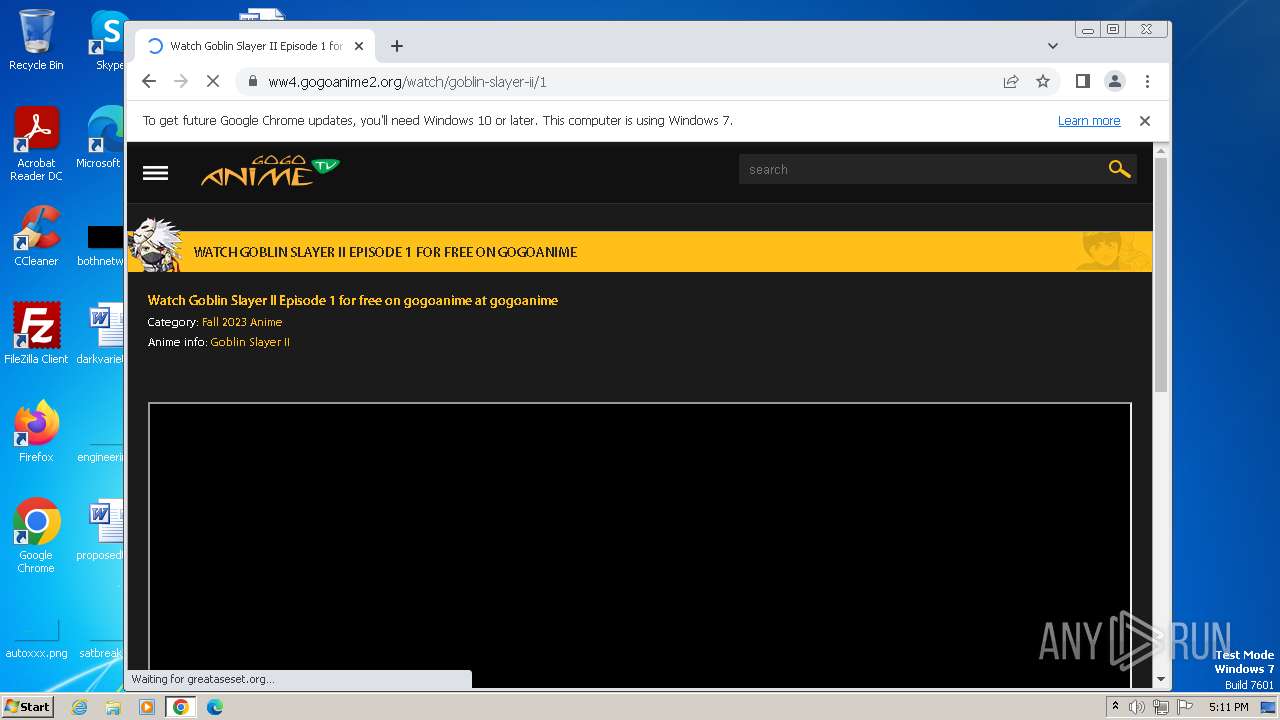The image size is (1280, 720).
Task: Expand the tab search chevron
Action: tap(1052, 46)
